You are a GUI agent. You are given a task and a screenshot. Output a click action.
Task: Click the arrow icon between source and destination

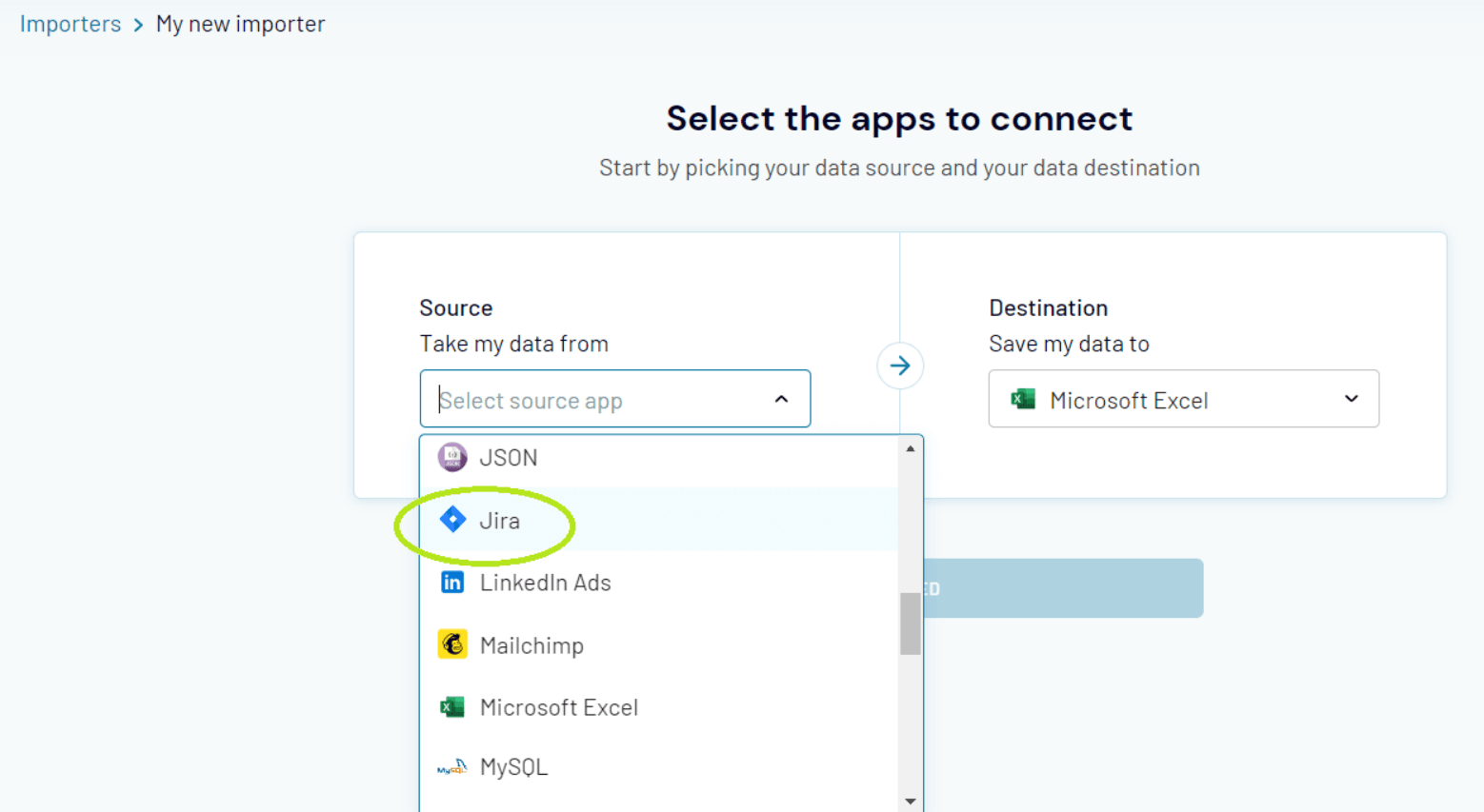point(900,366)
